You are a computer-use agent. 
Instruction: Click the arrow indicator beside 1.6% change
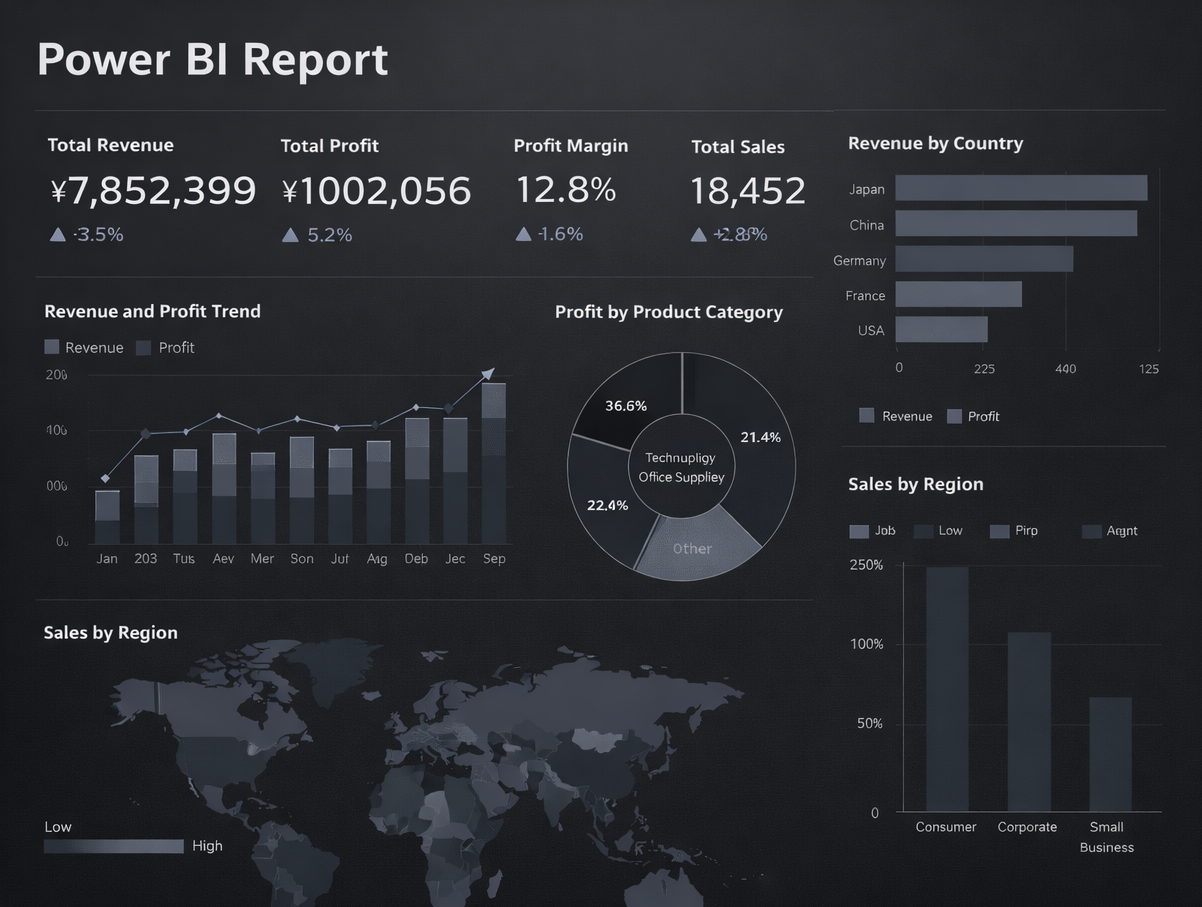(x=523, y=234)
